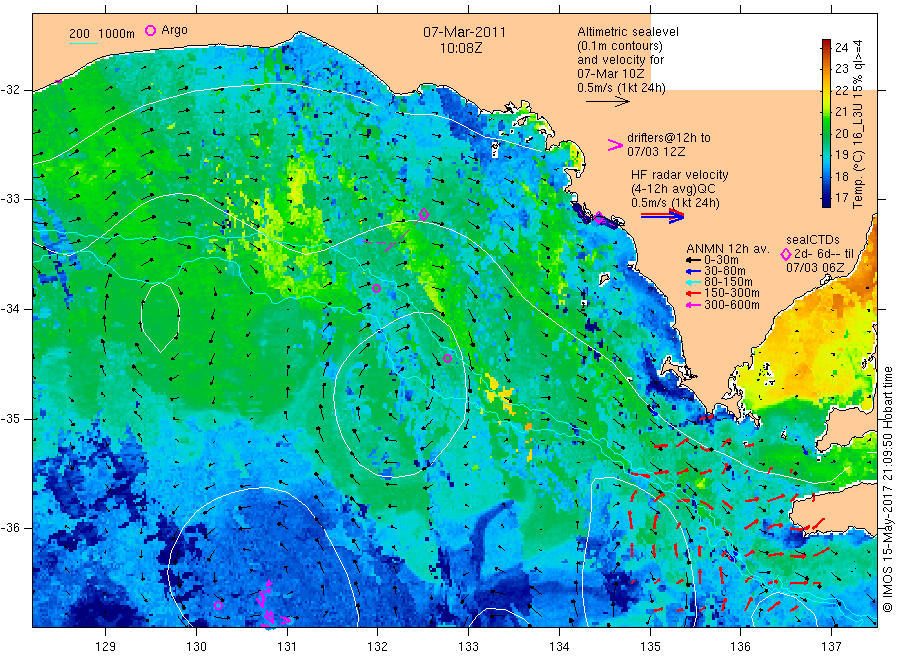Click the cyan line under 200 1000m legend
Image resolution: width=900 pixels, height=660 pixels.
(83, 43)
